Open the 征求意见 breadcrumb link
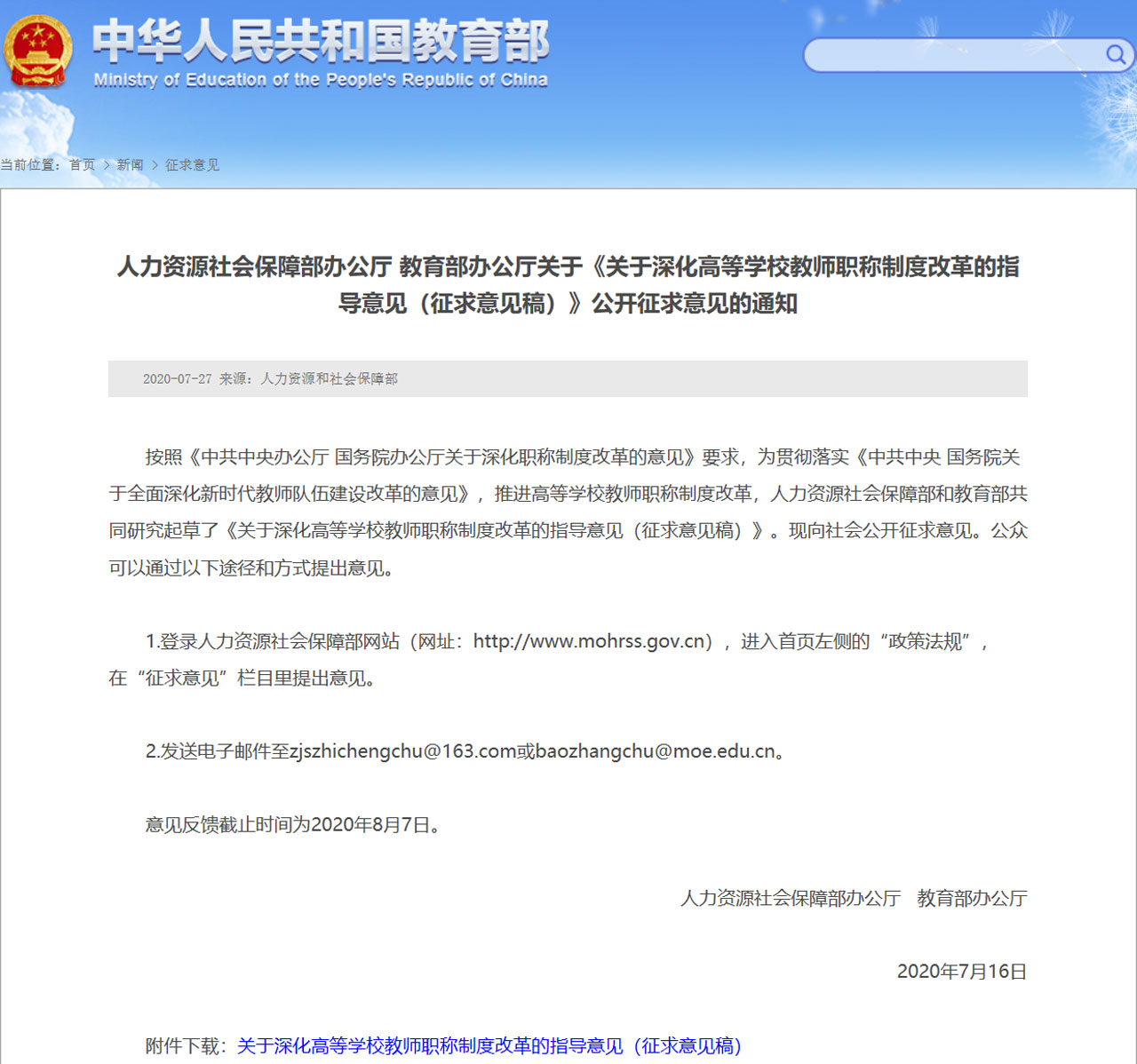 point(192,165)
